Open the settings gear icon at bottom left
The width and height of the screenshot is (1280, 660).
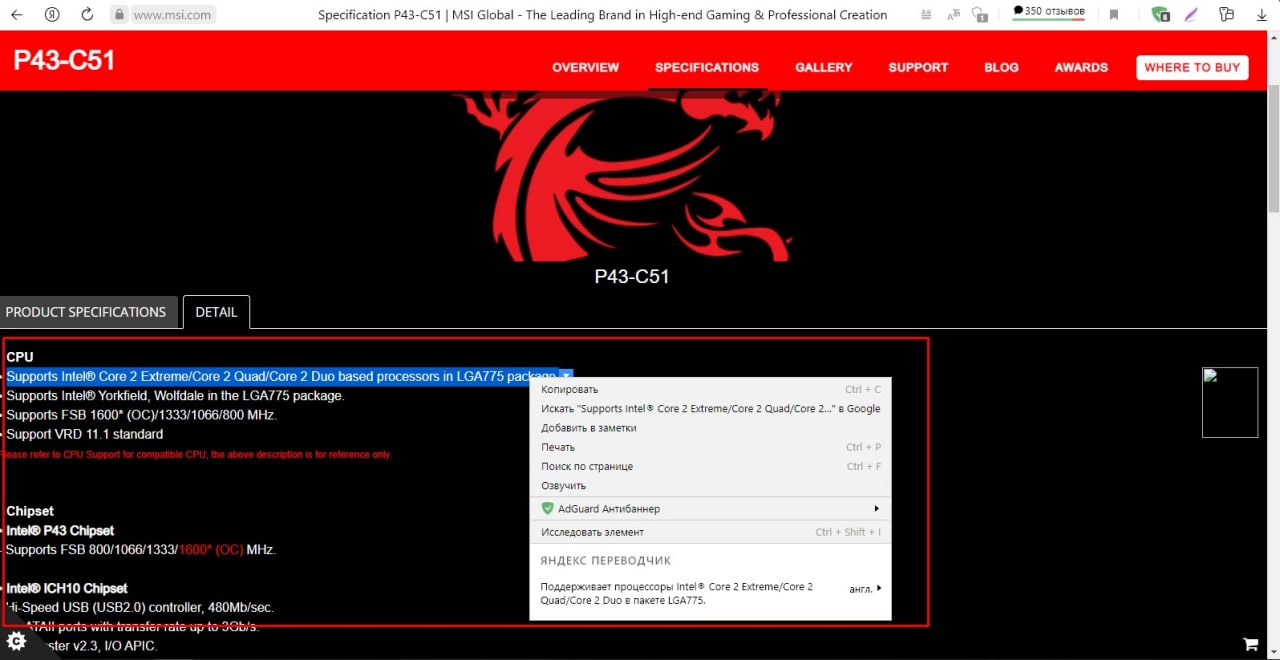(16, 641)
